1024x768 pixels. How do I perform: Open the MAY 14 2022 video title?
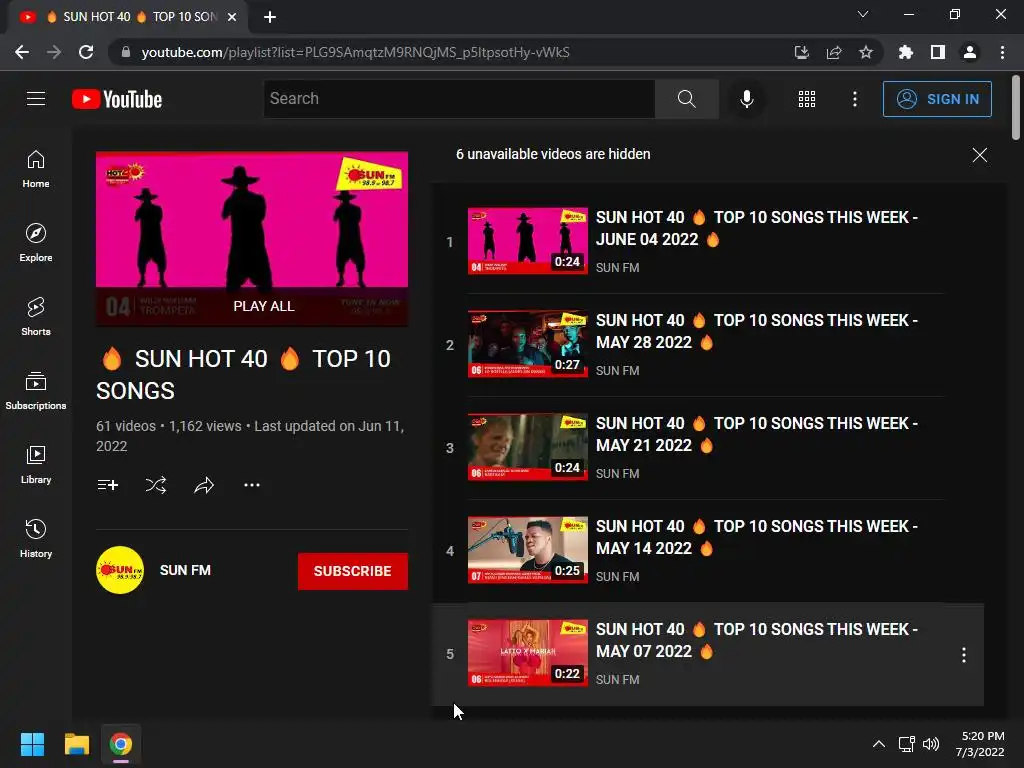tap(757, 537)
